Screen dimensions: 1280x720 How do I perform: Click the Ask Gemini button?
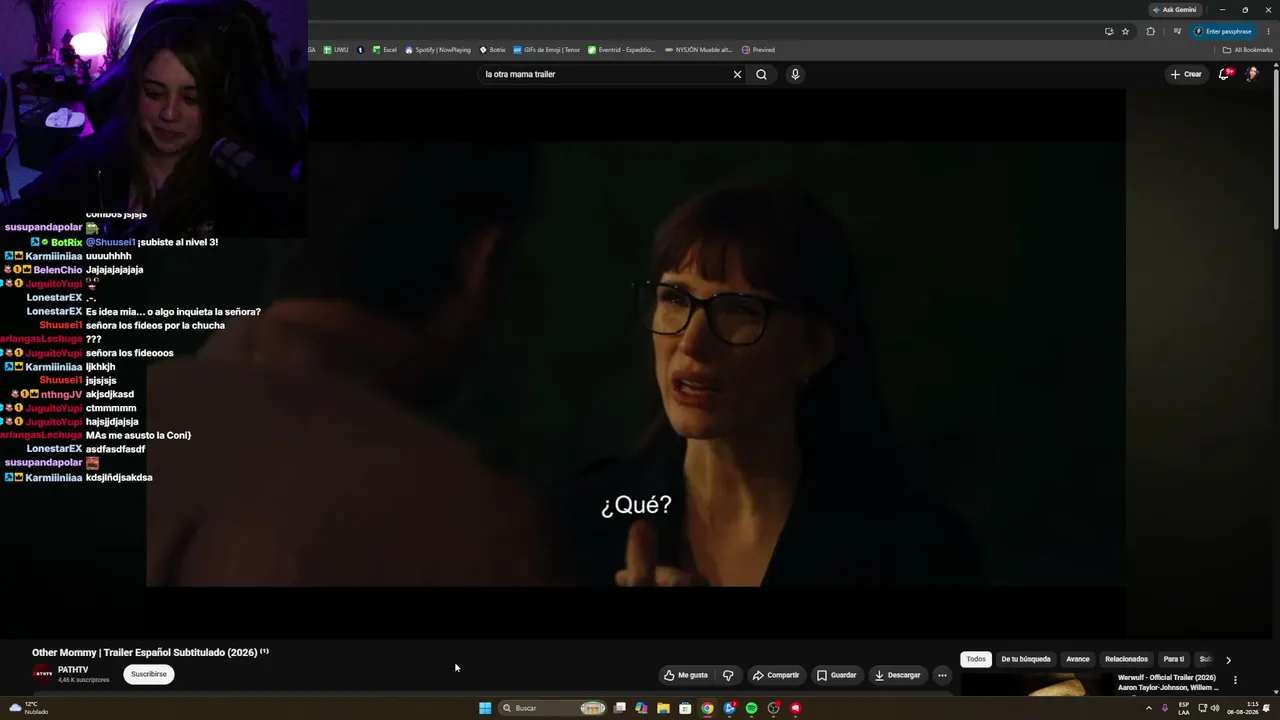[x=1175, y=10]
